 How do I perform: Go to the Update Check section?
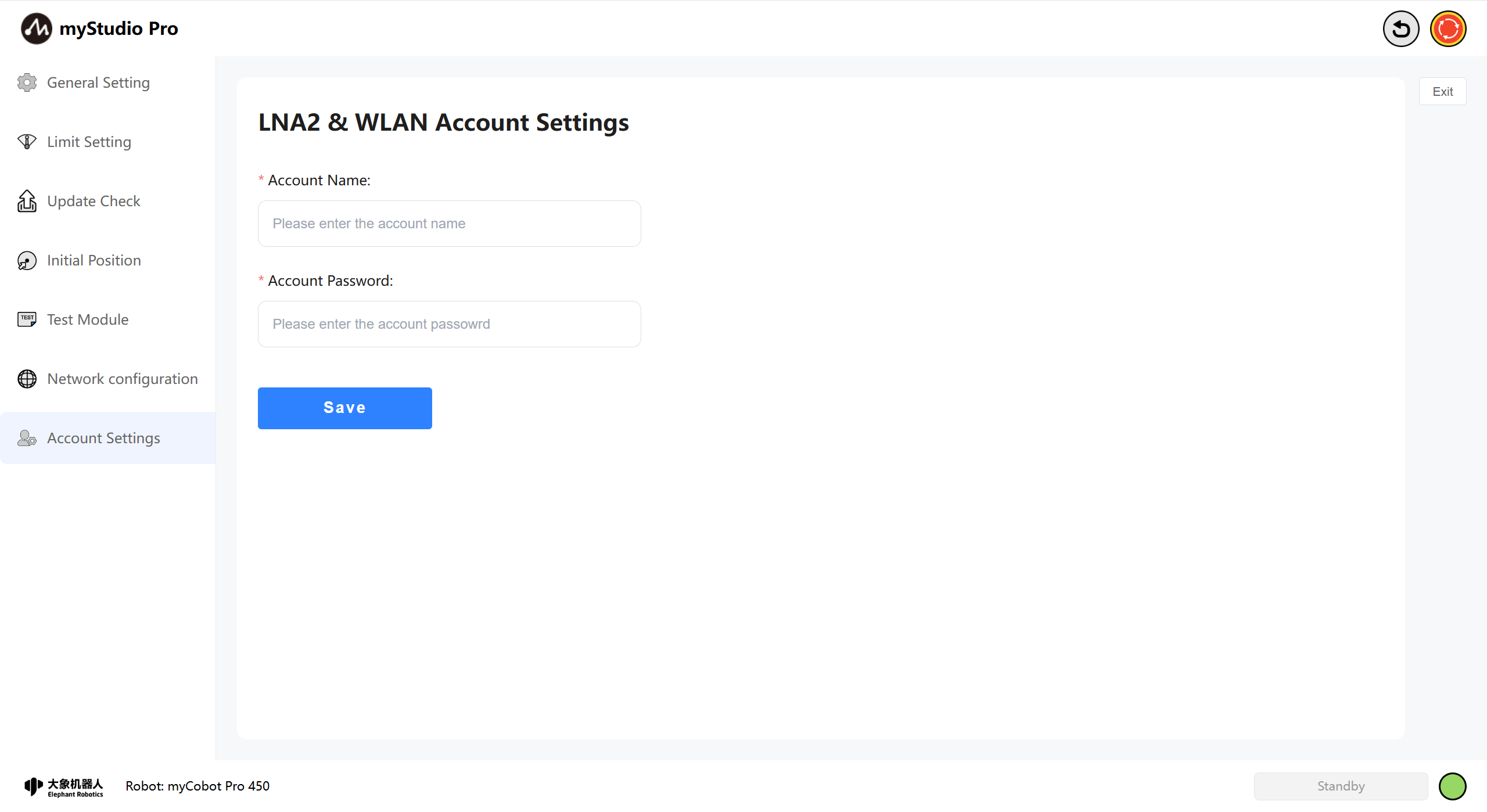94,201
